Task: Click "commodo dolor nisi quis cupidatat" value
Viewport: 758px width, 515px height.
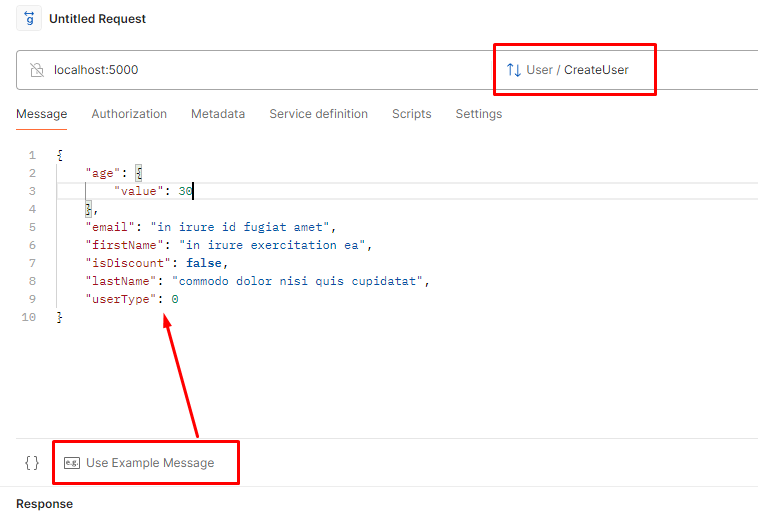Action: [297, 281]
